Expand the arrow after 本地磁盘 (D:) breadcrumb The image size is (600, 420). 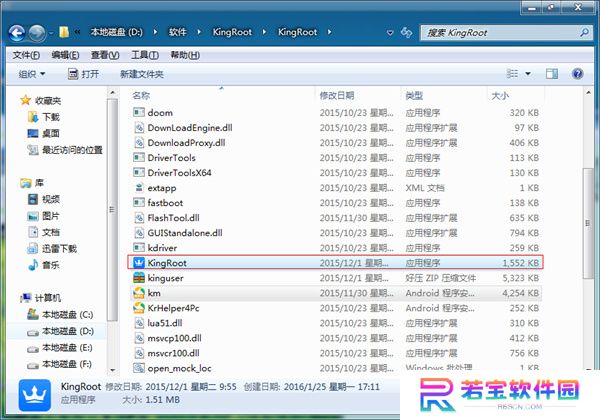click(155, 32)
